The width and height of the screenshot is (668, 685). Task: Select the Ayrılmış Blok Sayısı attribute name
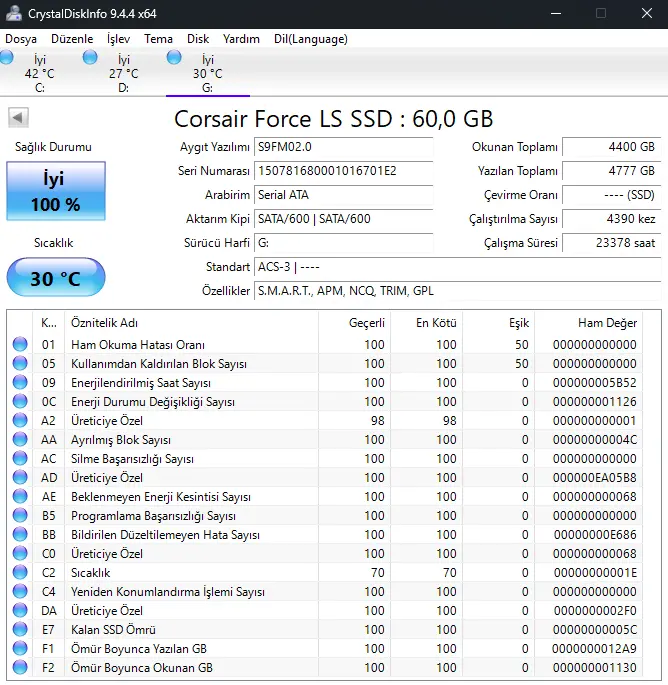[121, 439]
